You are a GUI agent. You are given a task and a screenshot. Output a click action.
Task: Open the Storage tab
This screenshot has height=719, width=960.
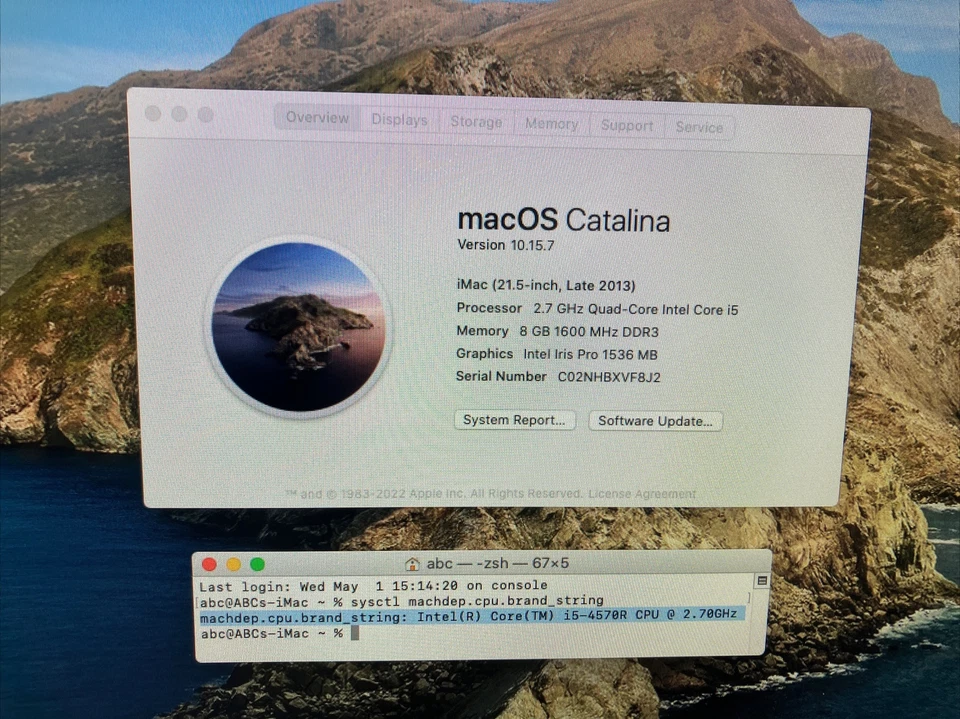(476, 122)
